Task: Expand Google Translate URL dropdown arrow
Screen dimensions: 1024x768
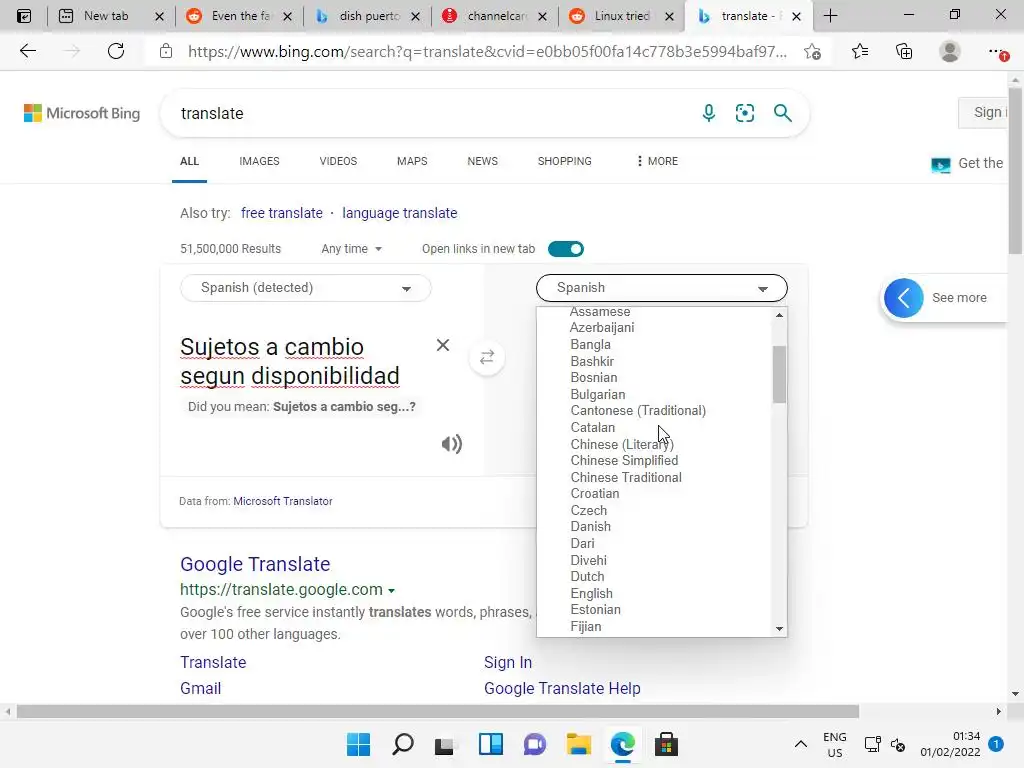Action: coord(391,590)
